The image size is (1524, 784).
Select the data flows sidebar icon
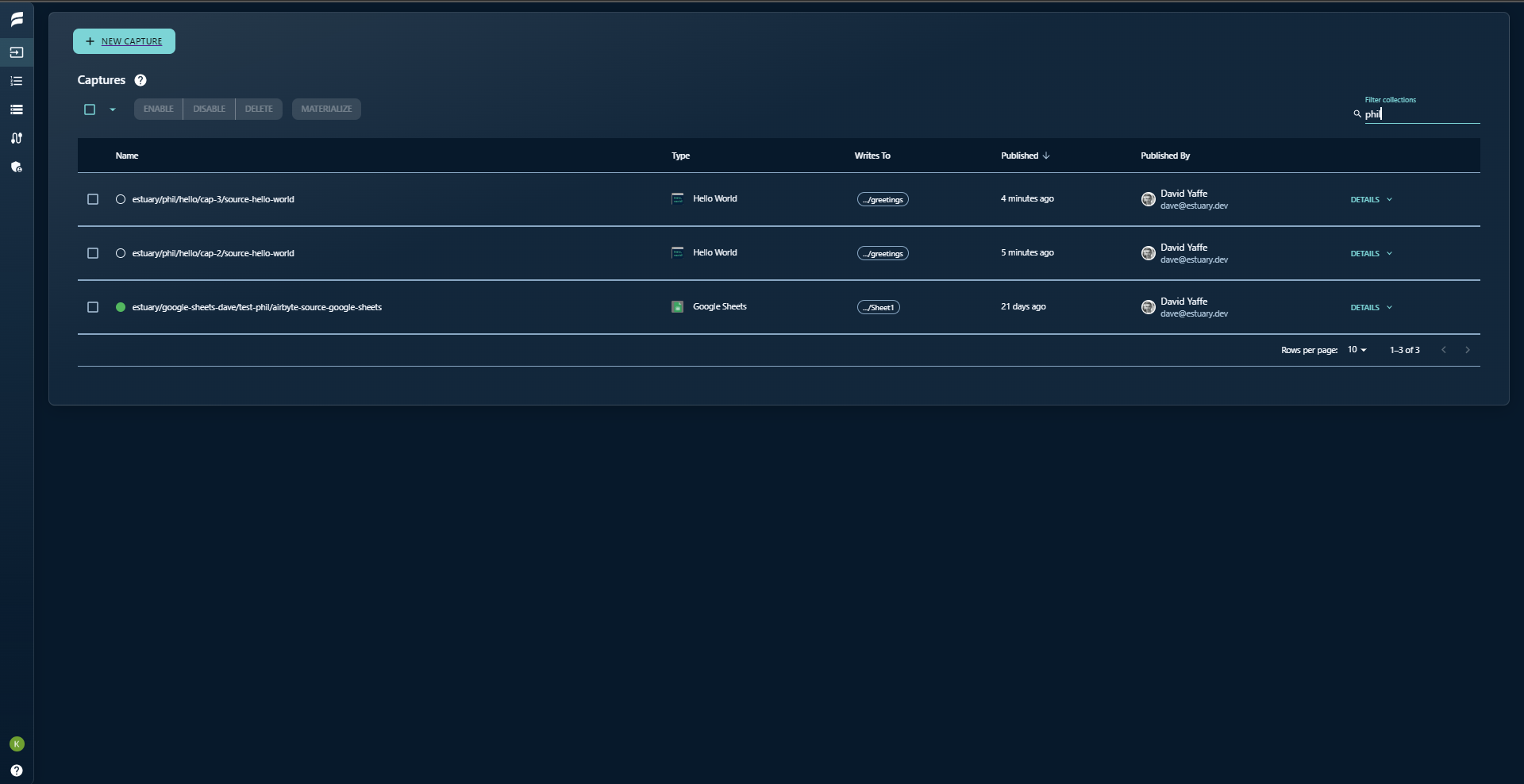pos(16,138)
